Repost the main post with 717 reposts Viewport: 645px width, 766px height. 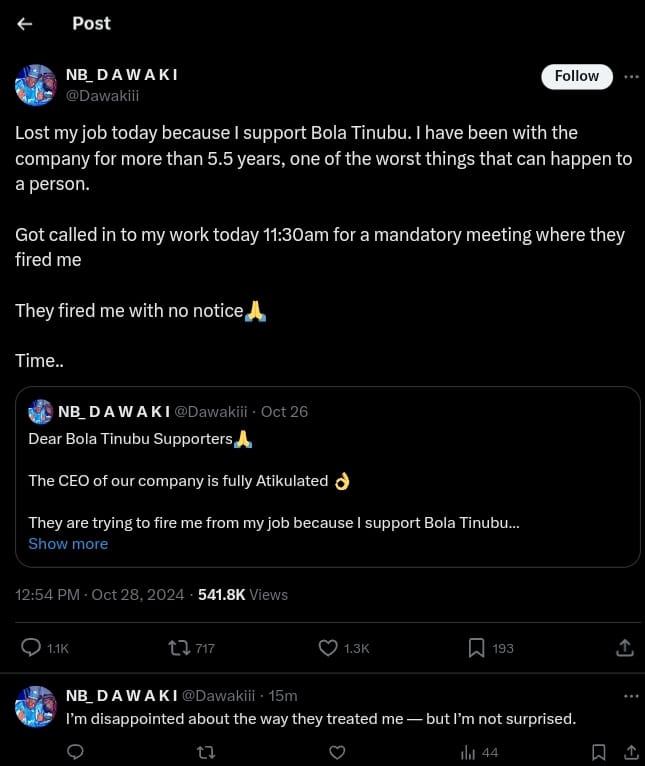click(180, 648)
